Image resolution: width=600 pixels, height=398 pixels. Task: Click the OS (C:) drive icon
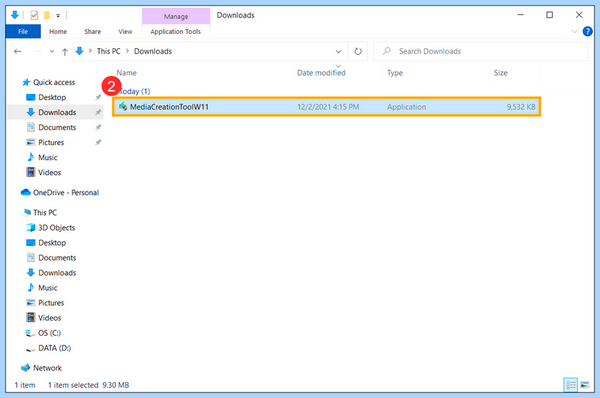[31, 333]
